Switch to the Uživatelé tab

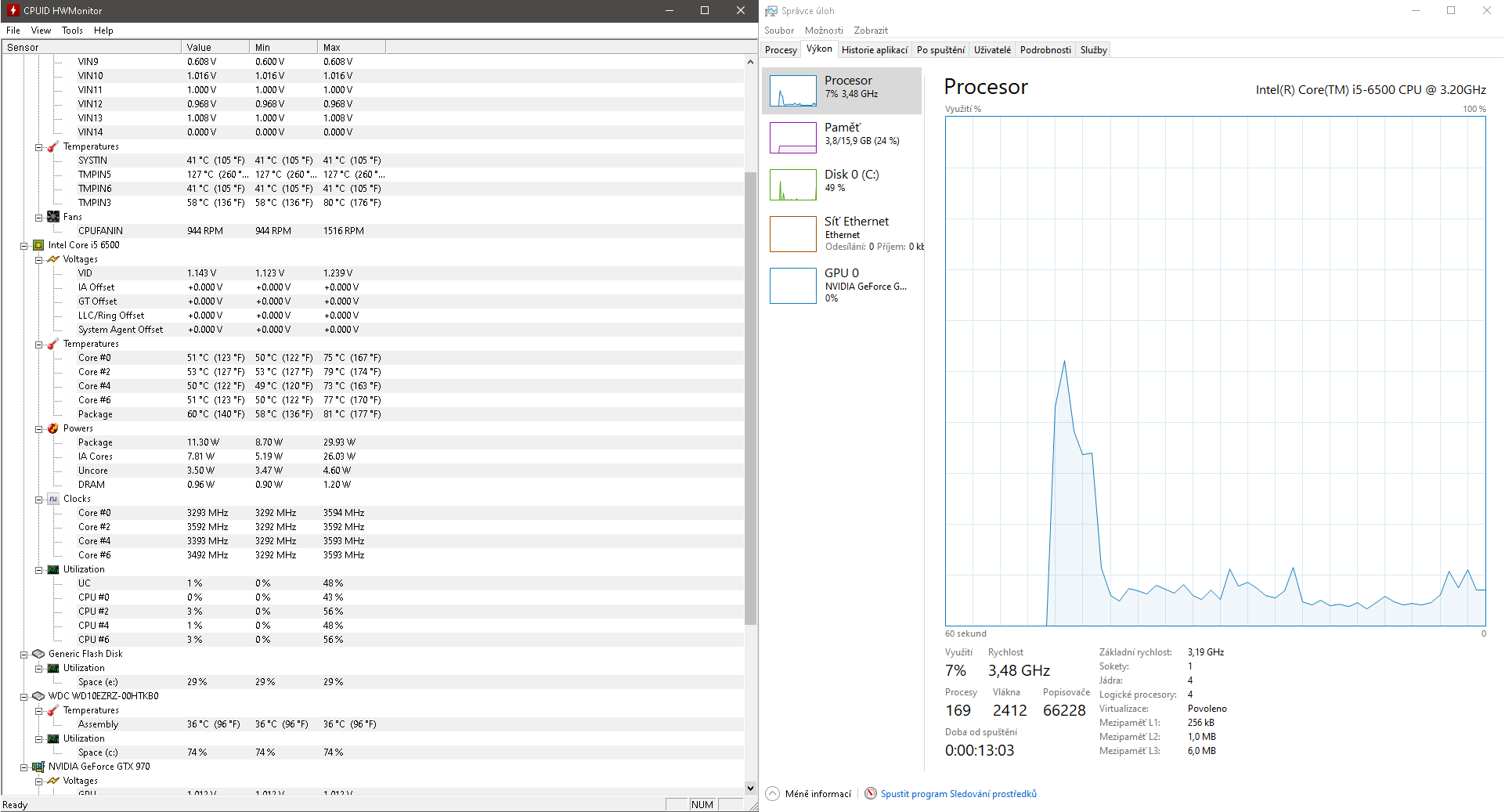[x=992, y=50]
